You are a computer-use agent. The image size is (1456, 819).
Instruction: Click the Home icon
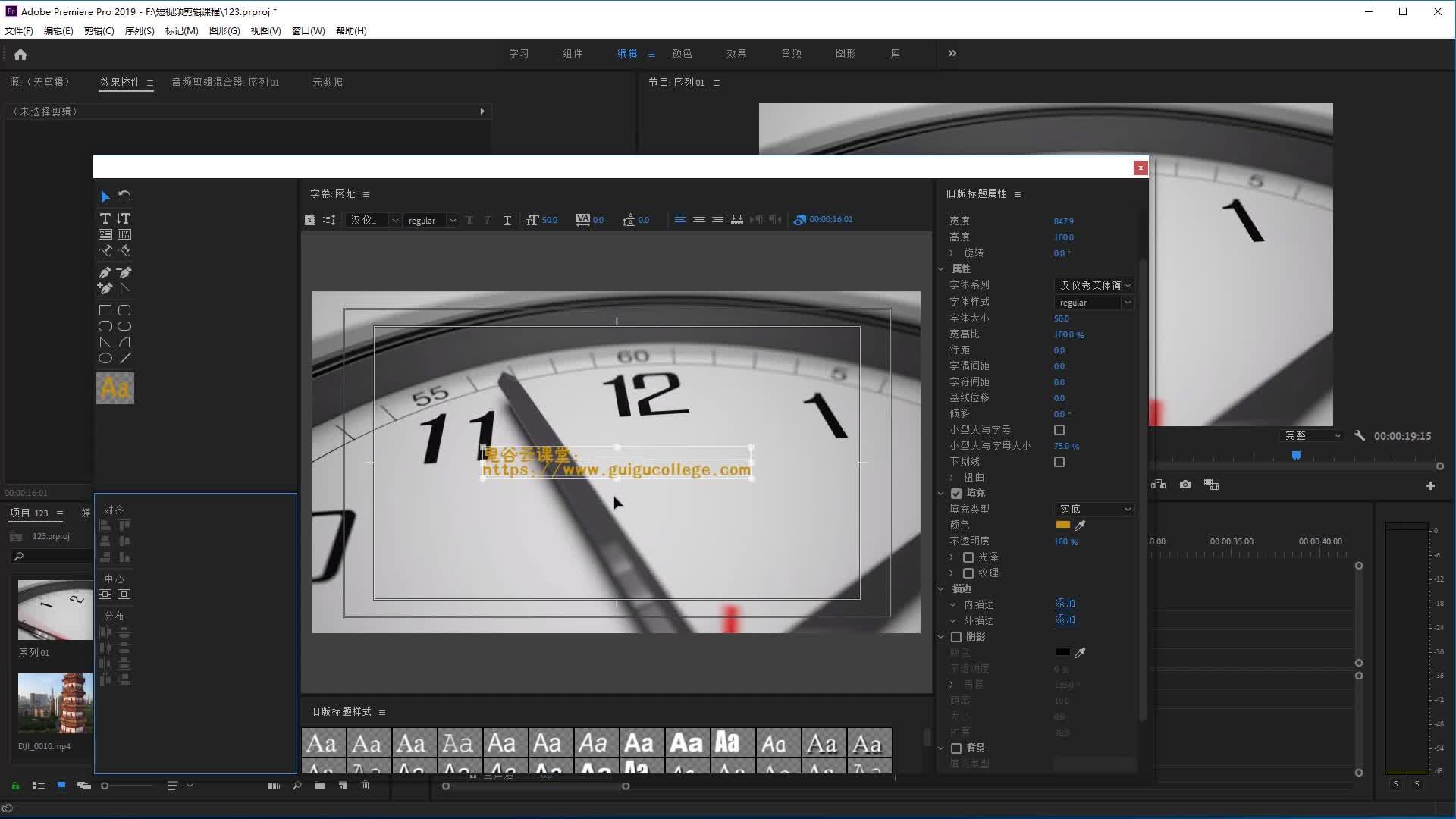(20, 55)
